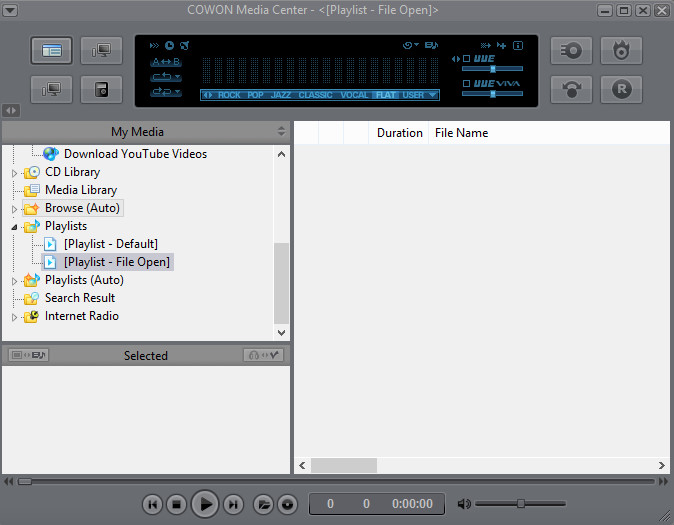
Task: Adjust the BBE VIVA level slider
Action: point(493,94)
